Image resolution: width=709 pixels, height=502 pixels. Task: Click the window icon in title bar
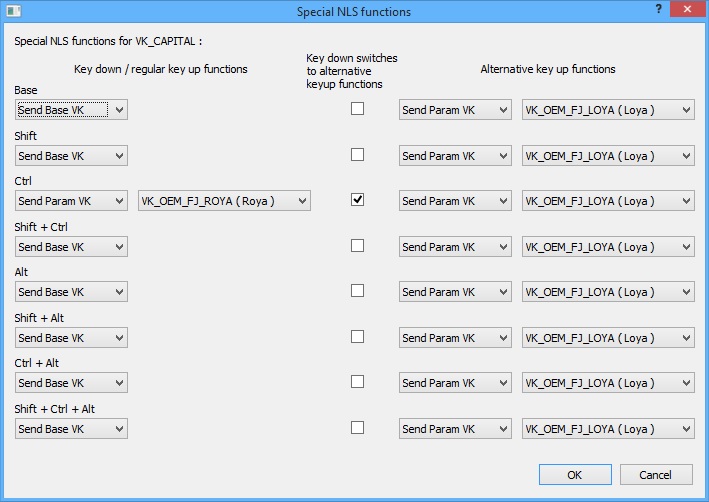point(14,10)
